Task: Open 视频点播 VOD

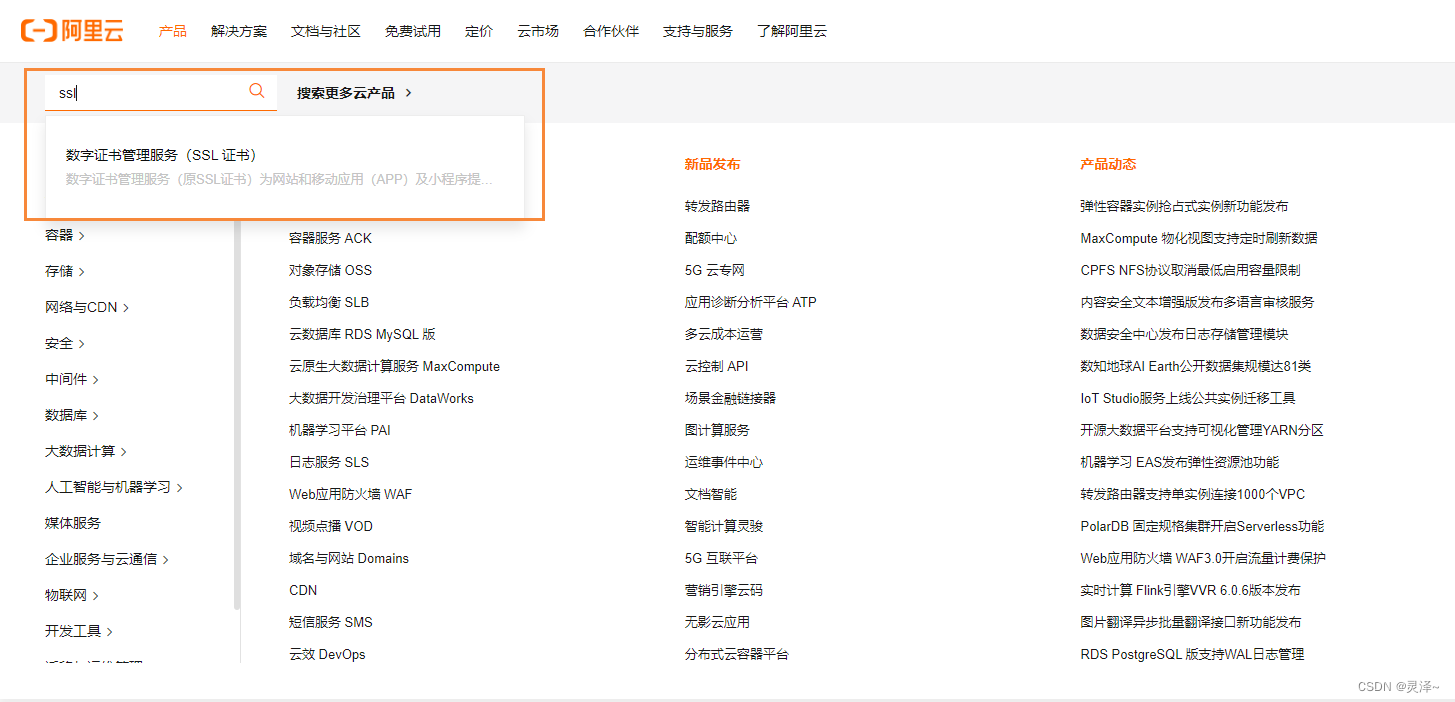Action: click(x=331, y=526)
